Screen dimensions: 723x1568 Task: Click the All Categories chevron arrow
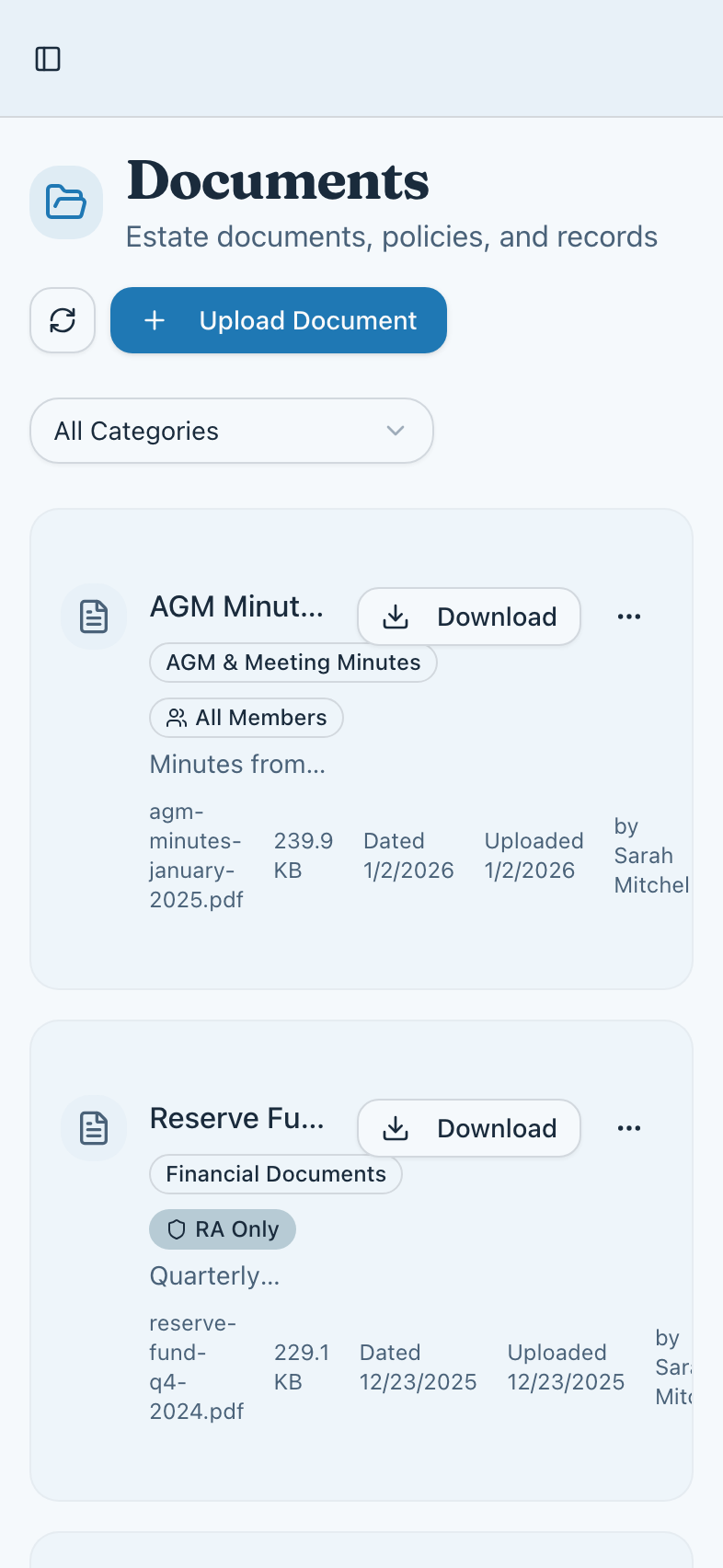pos(396,431)
